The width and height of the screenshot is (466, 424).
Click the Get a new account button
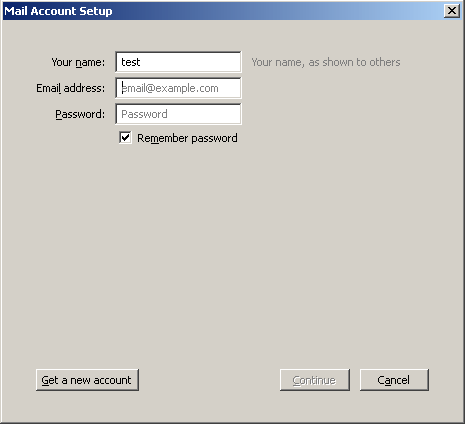pyautogui.click(x=87, y=380)
